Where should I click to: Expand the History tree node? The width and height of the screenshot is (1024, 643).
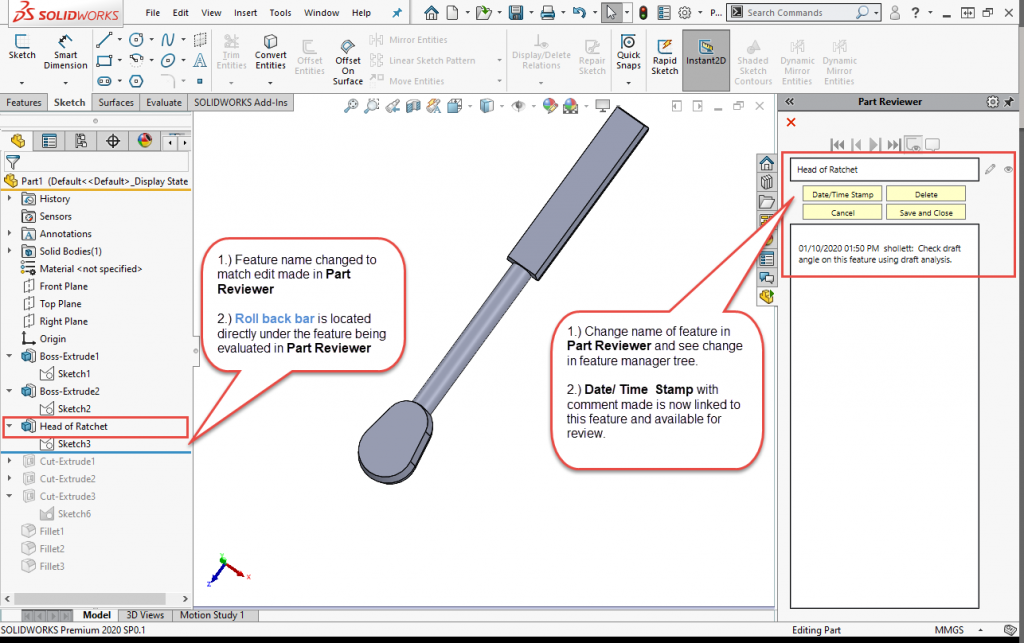(9, 198)
